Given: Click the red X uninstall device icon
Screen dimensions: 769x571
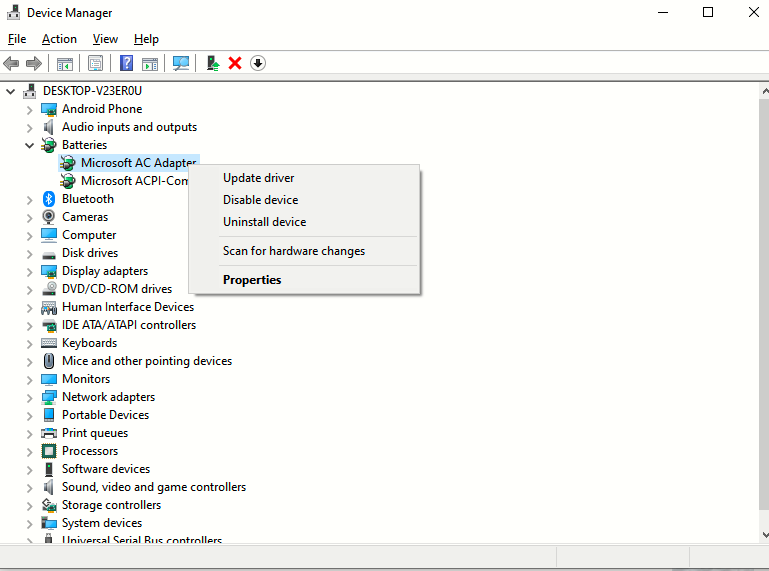Looking at the screenshot, I should [x=235, y=63].
